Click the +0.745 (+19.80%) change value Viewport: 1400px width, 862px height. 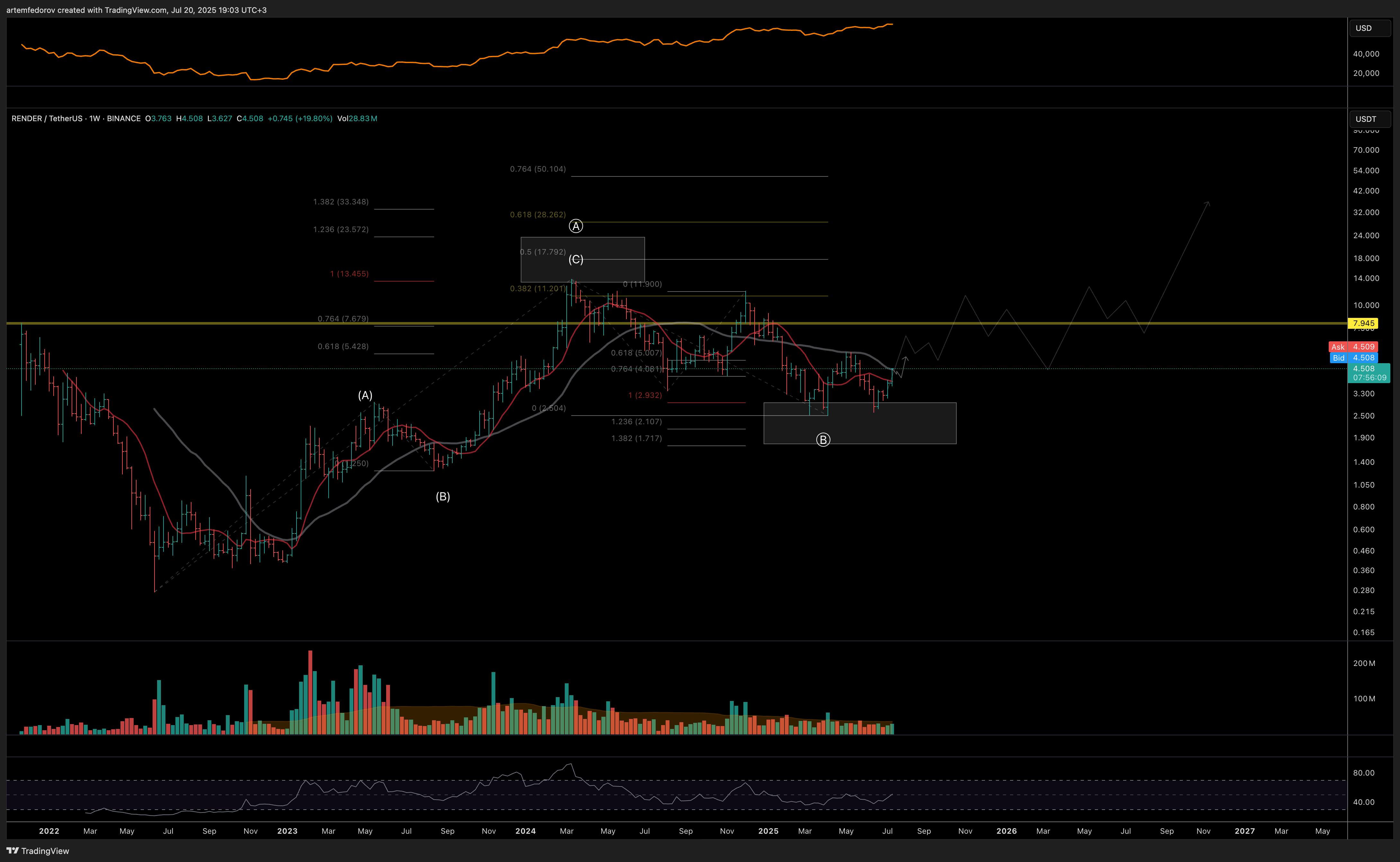(x=300, y=119)
